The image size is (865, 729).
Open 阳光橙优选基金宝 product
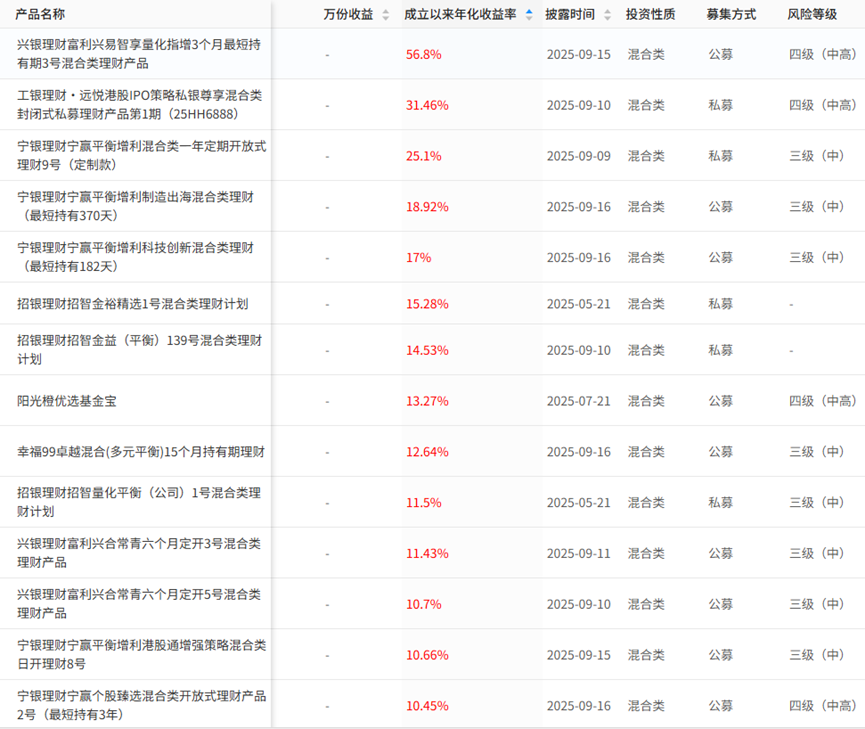(67, 401)
